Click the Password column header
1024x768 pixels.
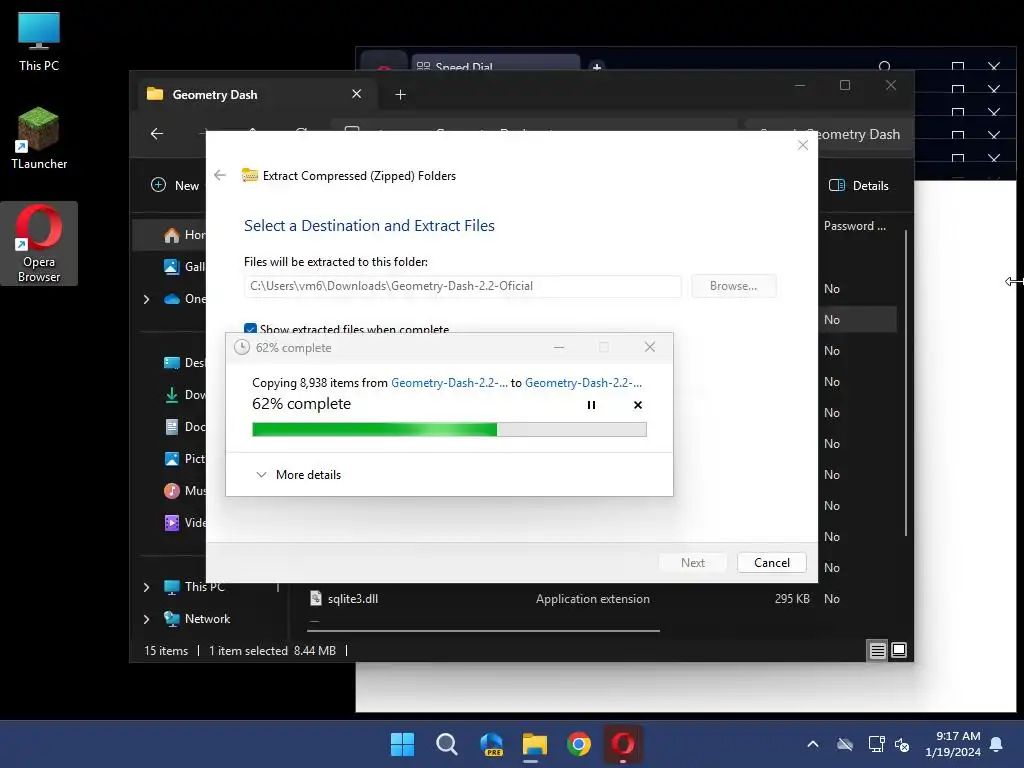click(854, 226)
